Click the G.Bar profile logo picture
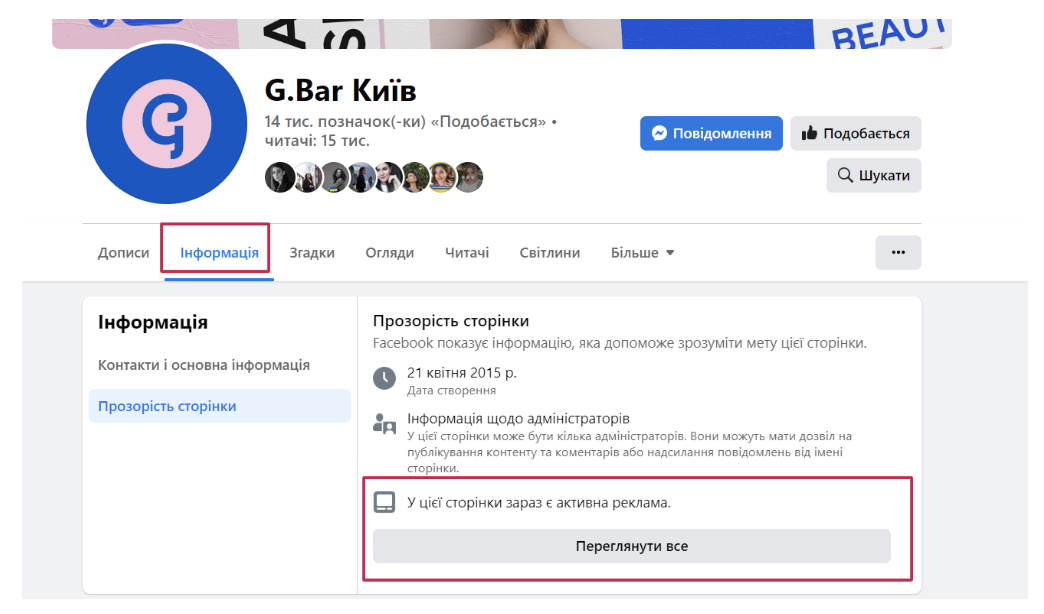Viewport: 1044px width, 614px height. 165,124
